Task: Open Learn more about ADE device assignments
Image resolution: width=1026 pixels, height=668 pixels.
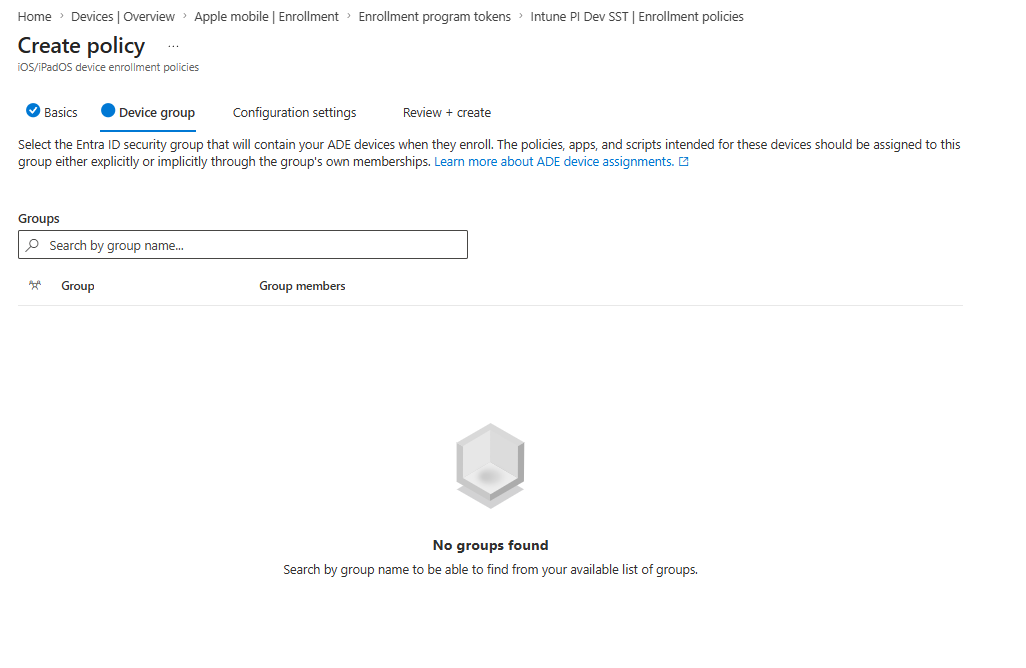Action: coord(554,162)
